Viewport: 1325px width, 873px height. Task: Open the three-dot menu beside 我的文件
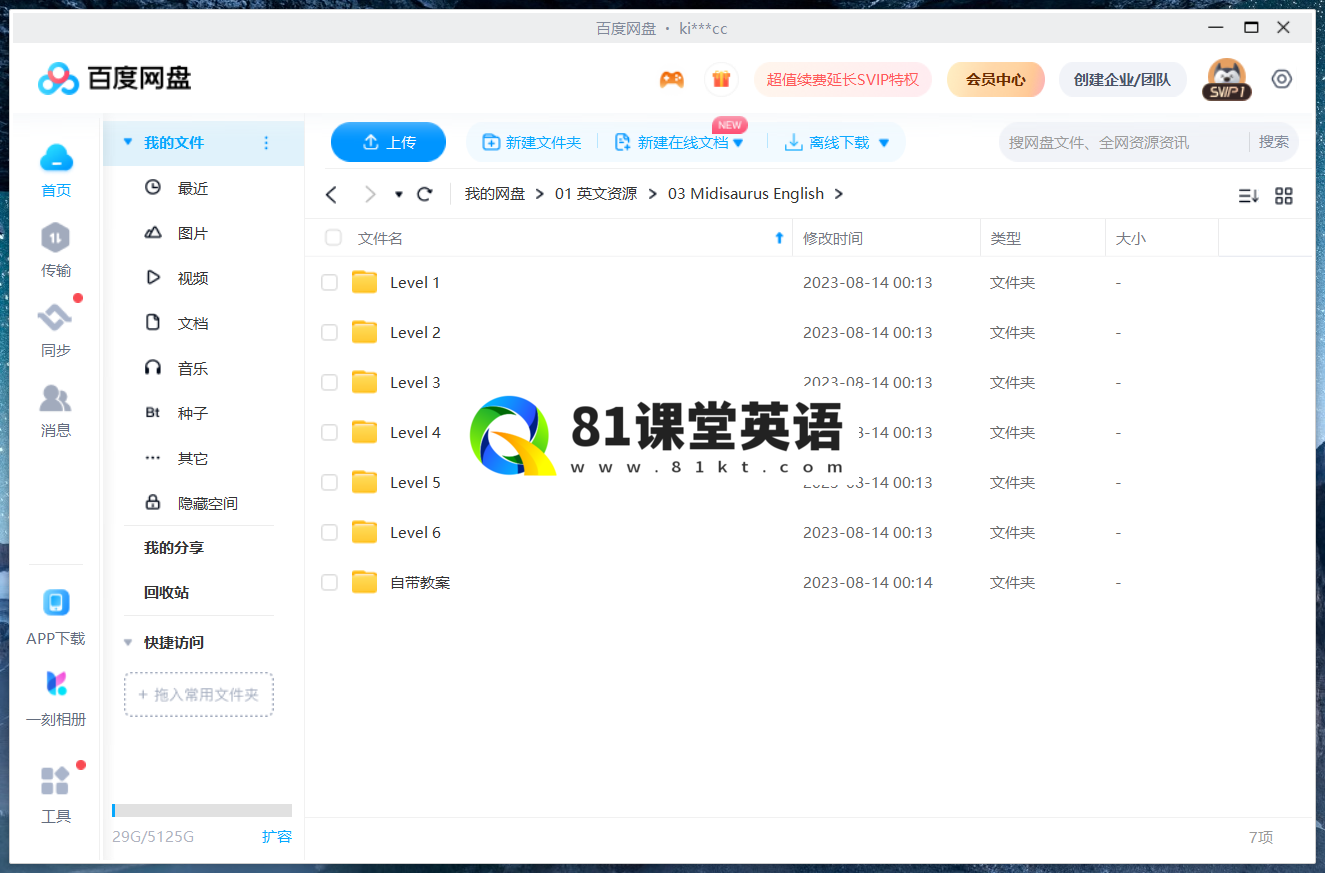point(266,143)
